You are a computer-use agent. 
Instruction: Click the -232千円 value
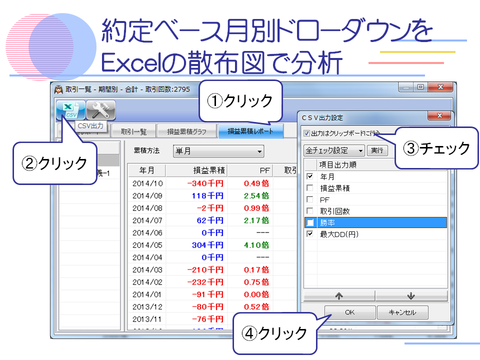[205, 282]
